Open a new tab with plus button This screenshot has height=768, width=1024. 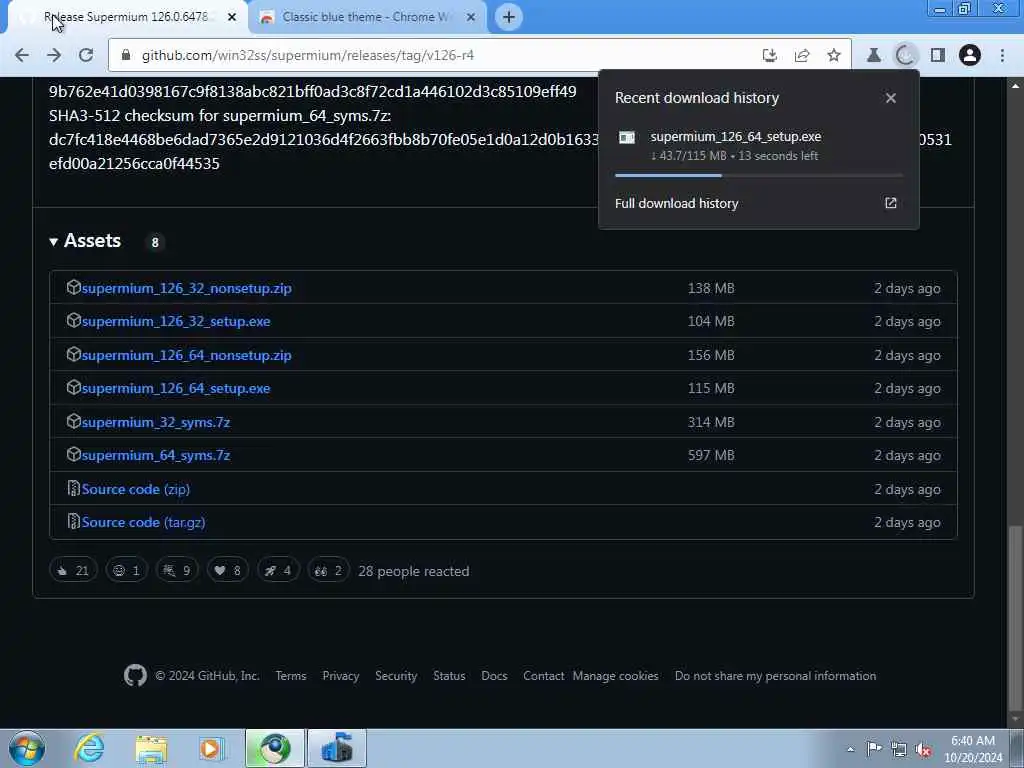point(509,18)
